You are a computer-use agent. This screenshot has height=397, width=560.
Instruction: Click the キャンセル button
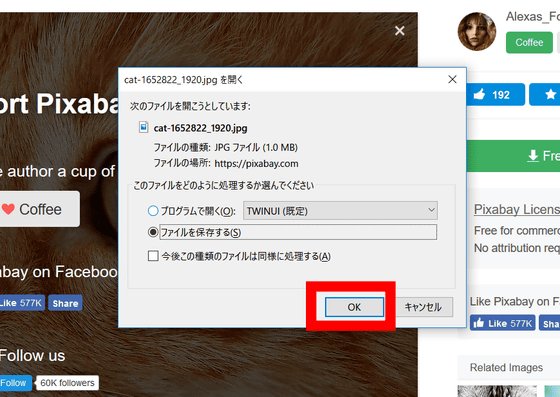tap(423, 307)
